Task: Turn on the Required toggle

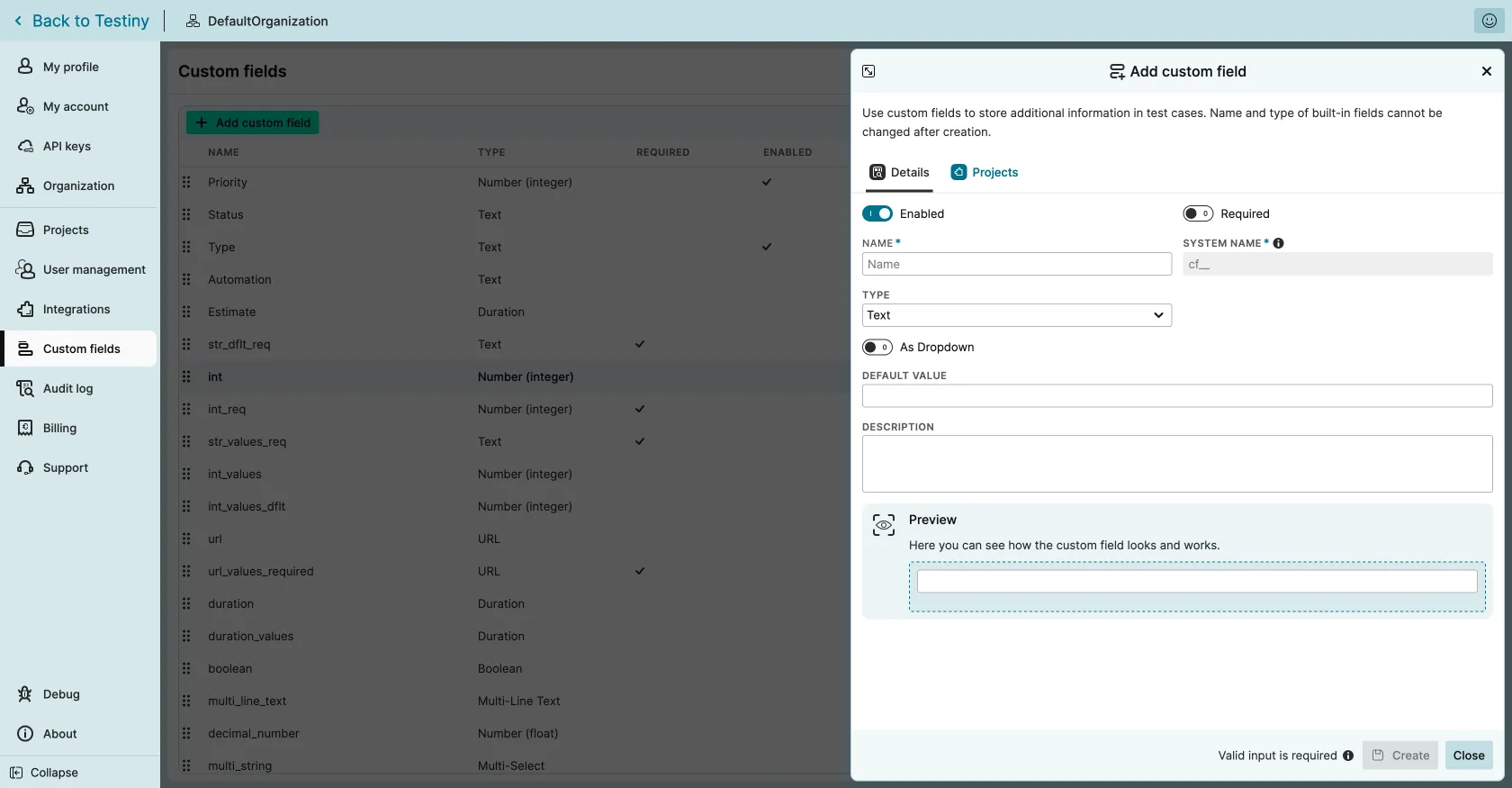Action: (x=1198, y=213)
